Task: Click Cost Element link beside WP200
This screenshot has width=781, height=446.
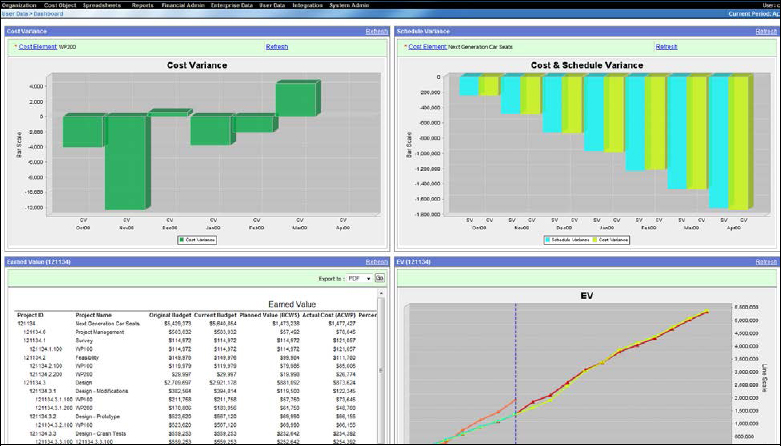Action: [38, 47]
